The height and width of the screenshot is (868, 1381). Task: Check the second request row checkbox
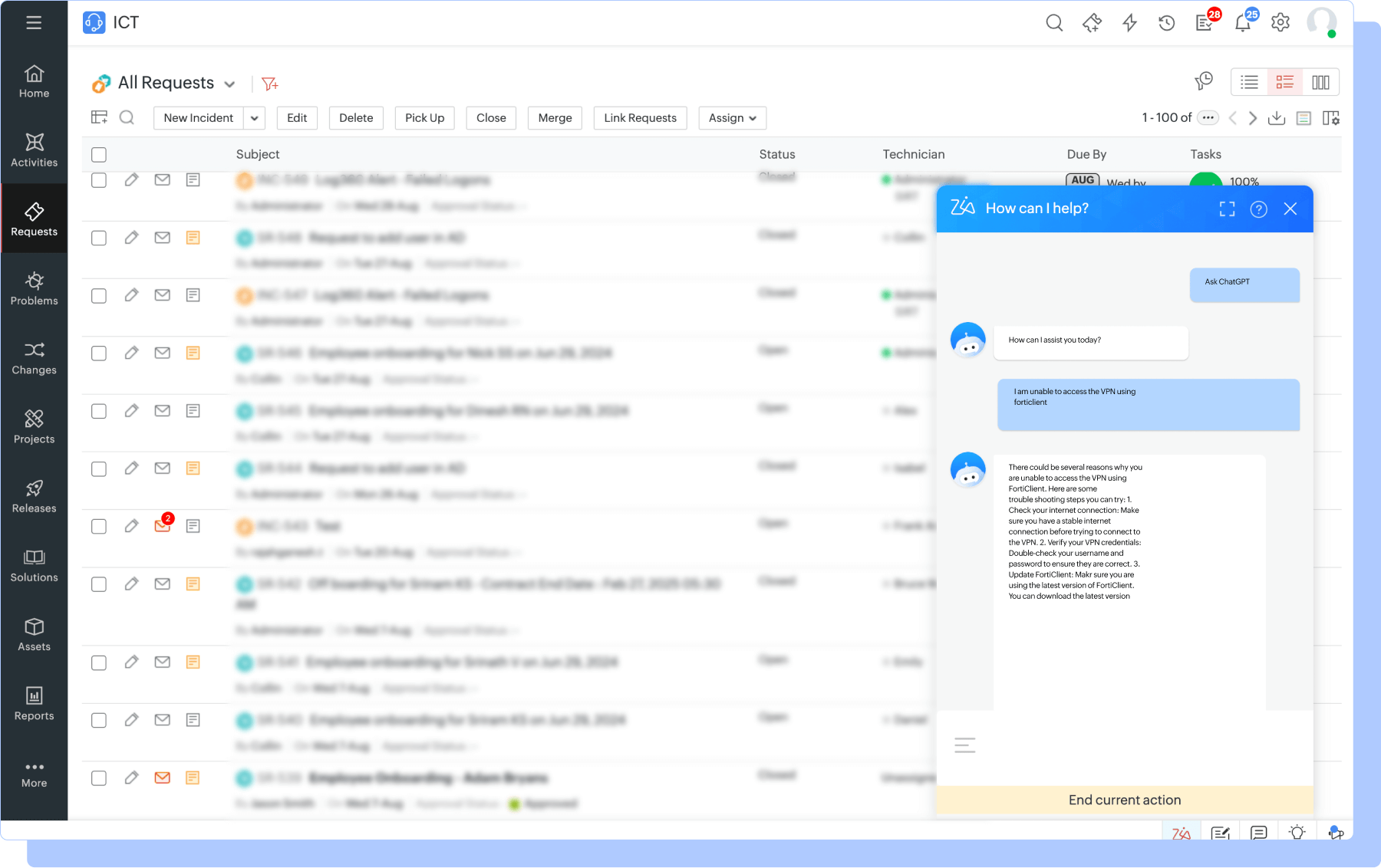pos(99,238)
